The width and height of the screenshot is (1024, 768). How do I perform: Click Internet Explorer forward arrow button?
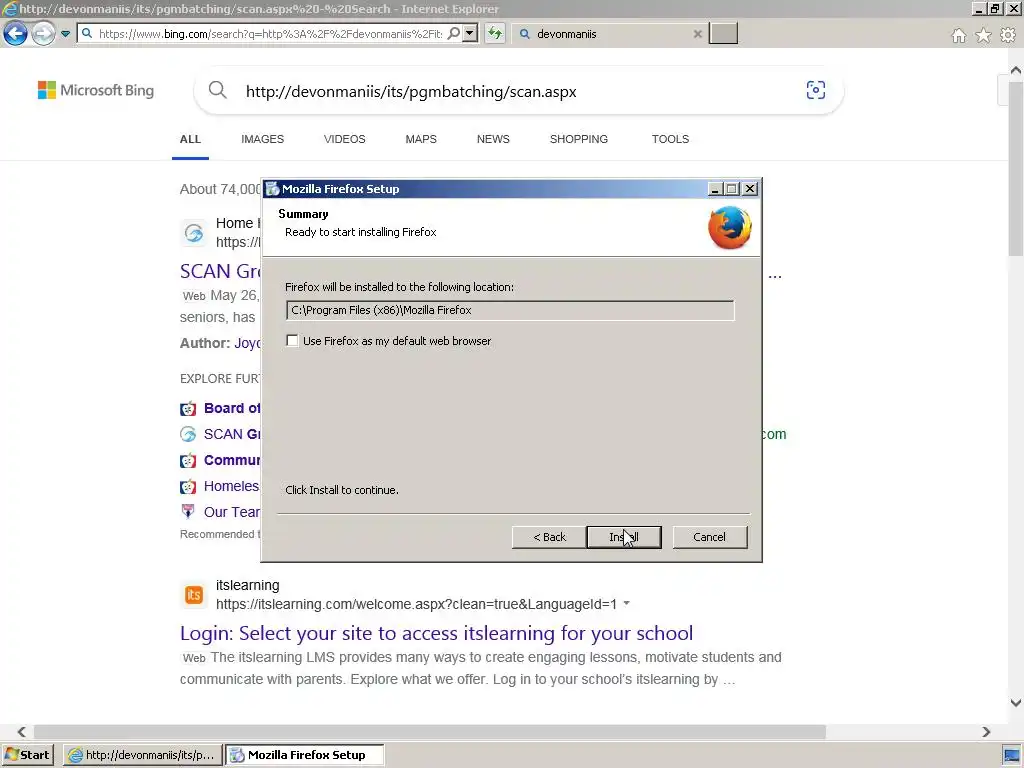click(x=43, y=33)
